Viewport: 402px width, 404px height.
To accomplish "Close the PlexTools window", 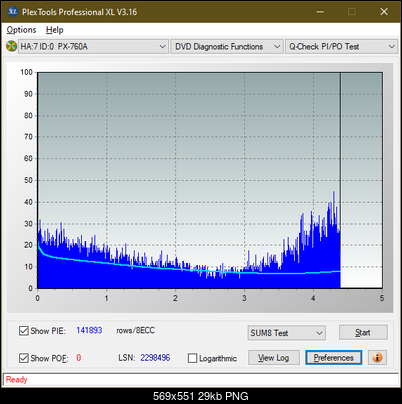I will [384, 12].
